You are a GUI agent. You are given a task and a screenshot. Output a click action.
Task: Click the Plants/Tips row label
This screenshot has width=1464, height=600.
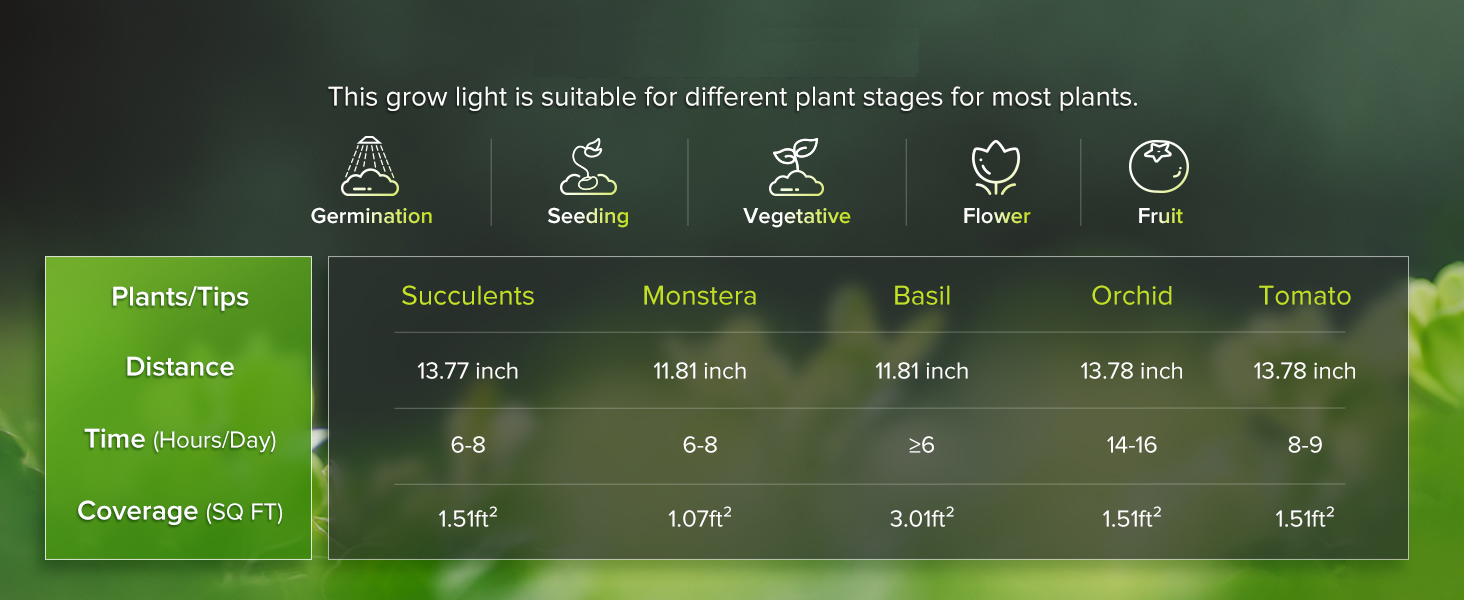[180, 297]
